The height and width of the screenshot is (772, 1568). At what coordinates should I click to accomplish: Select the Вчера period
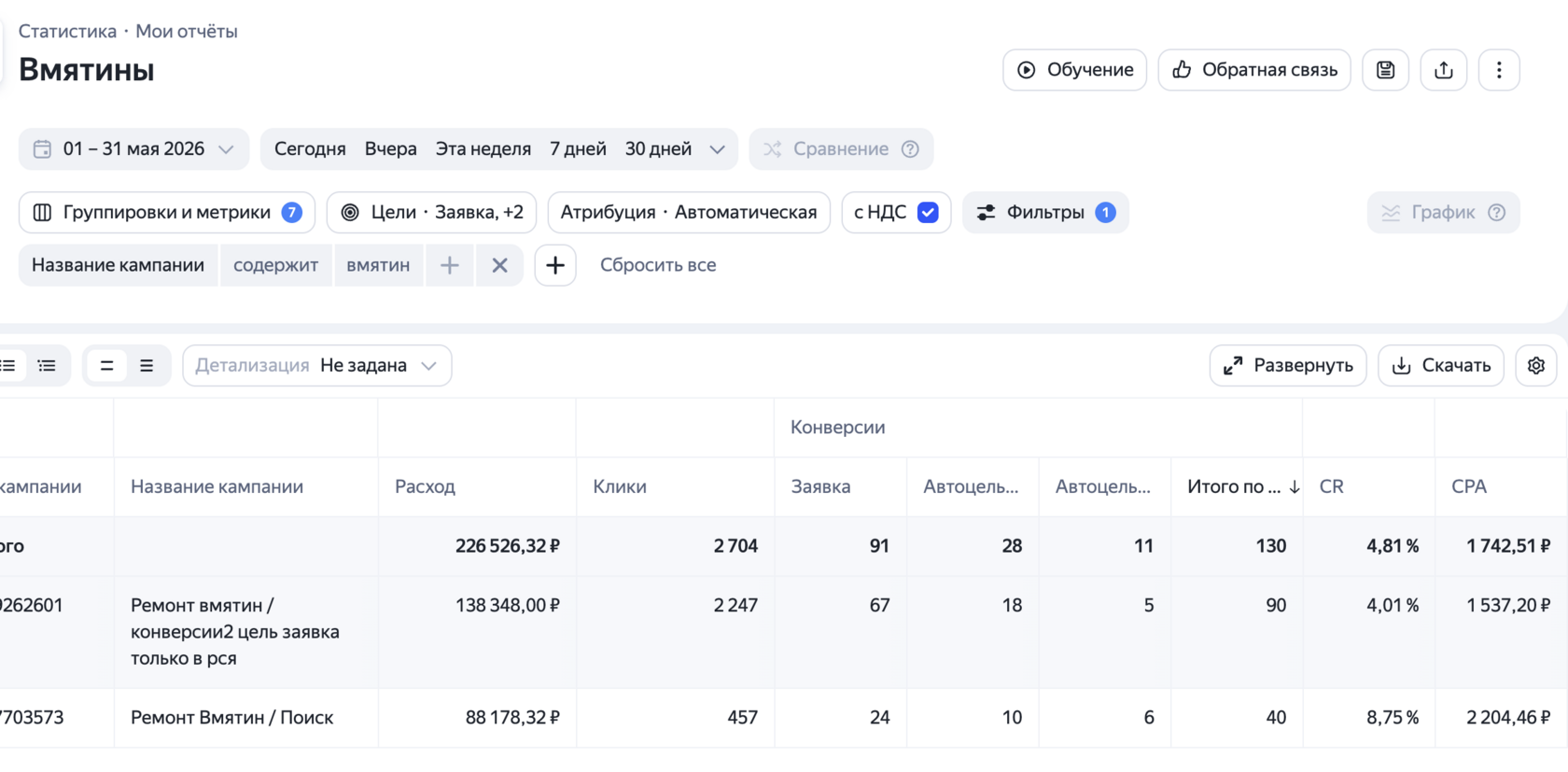point(390,149)
